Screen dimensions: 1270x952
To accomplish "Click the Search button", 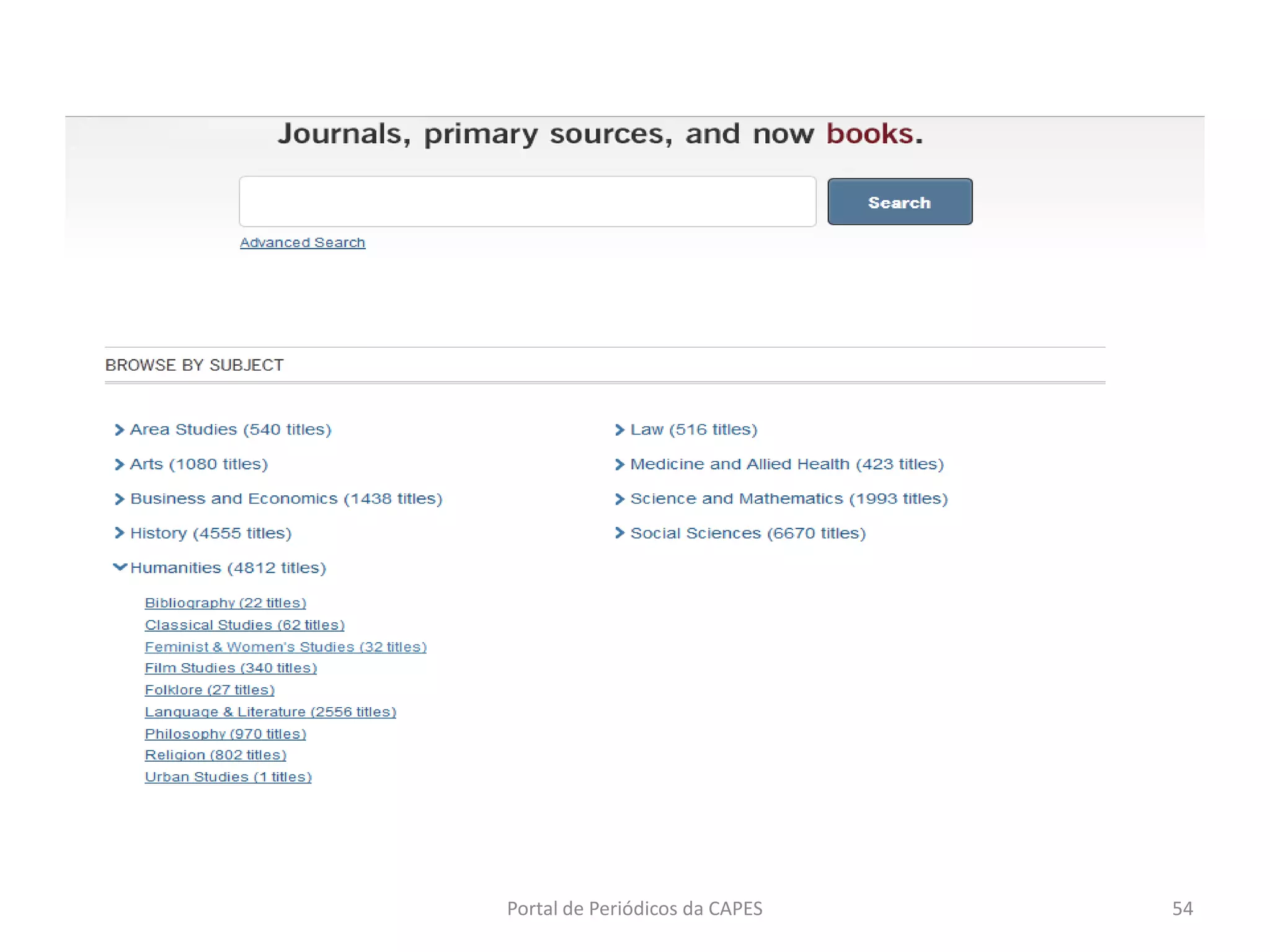I will pyautogui.click(x=899, y=202).
